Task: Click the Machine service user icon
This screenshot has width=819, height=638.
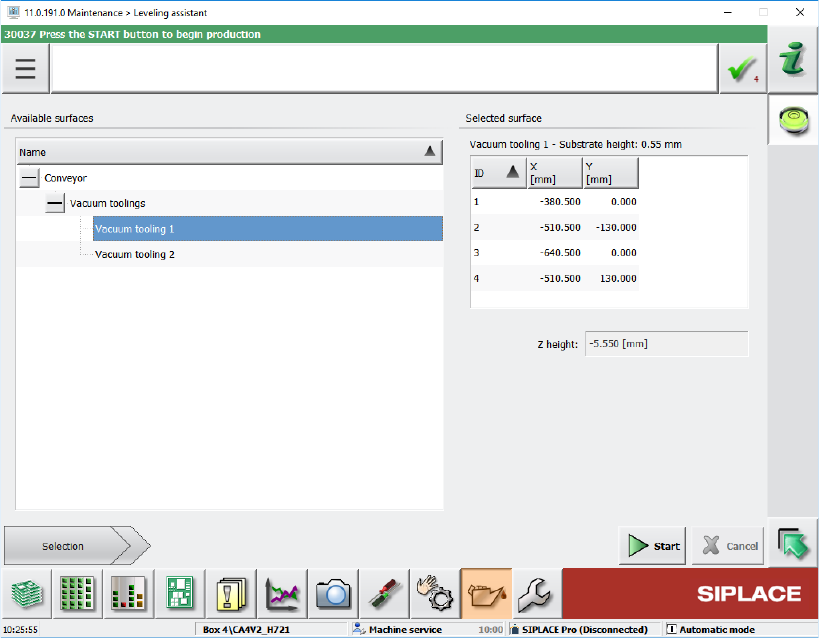Action: (x=358, y=629)
